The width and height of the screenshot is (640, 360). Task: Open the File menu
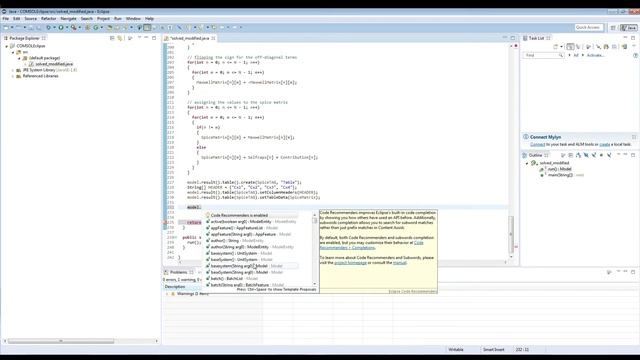point(5,19)
